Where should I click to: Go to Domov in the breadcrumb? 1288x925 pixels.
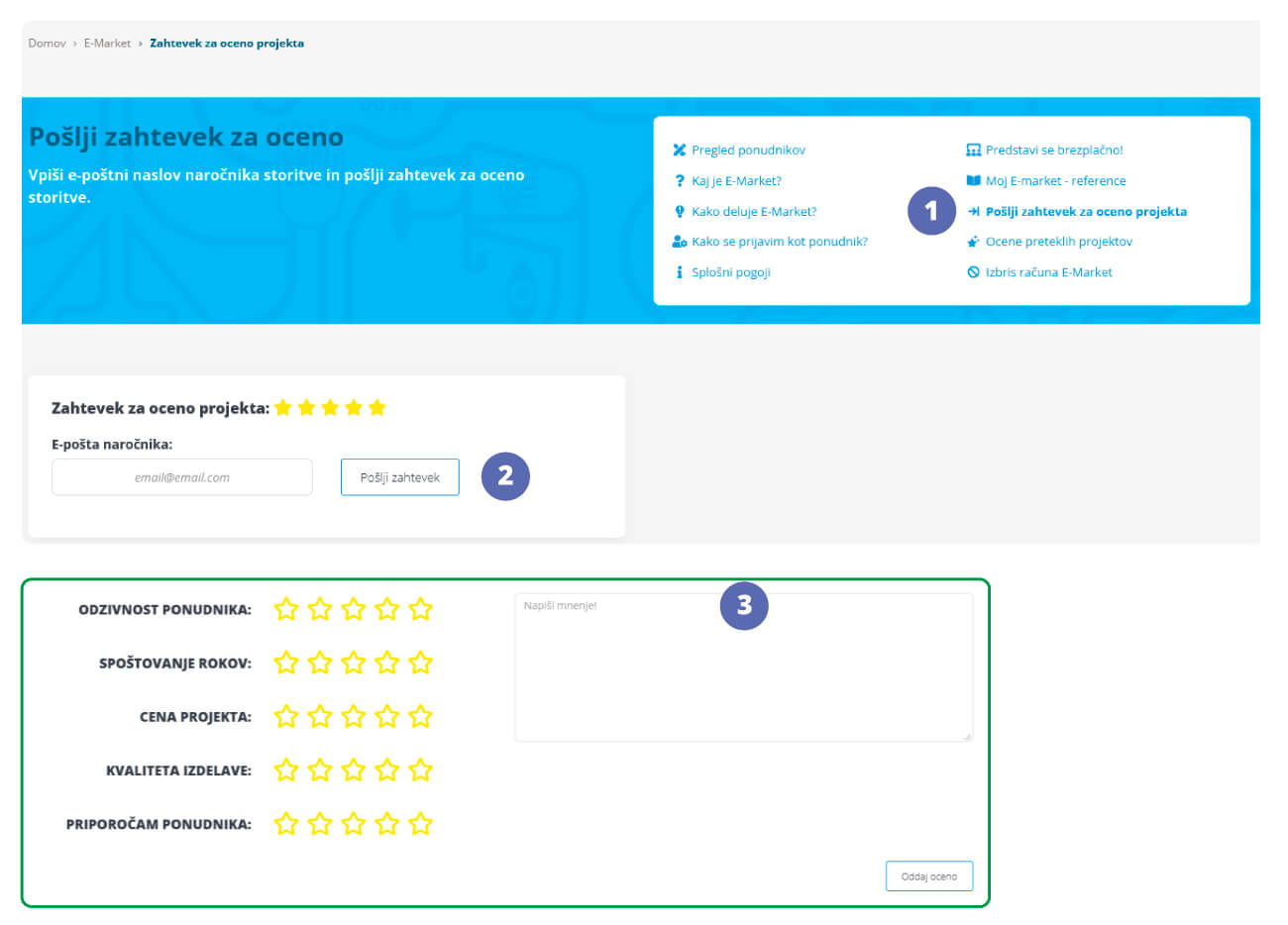[47, 44]
